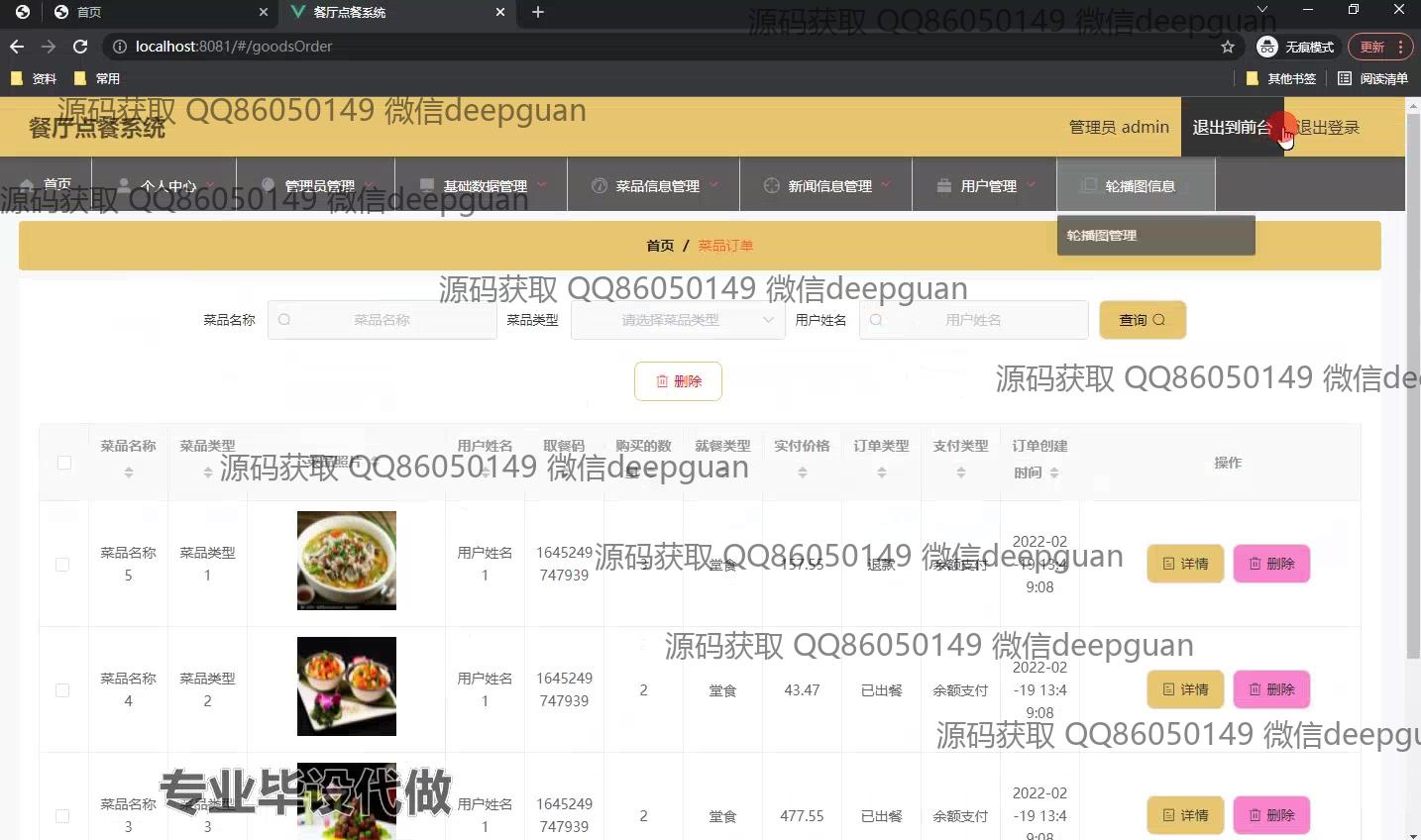Expand the 菜品信息管理 menu
1421x840 pixels.
(x=653, y=185)
